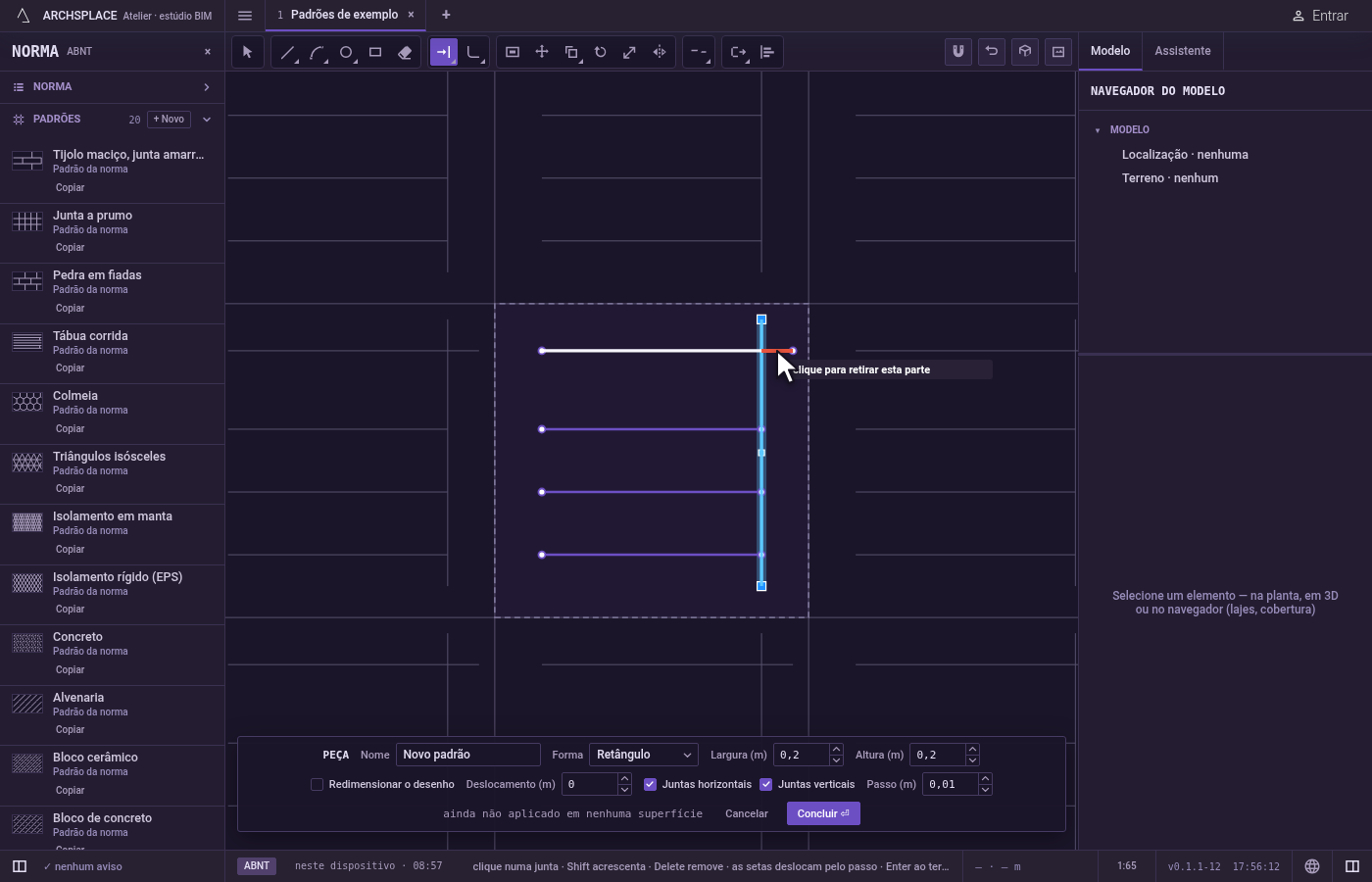Image resolution: width=1372 pixels, height=882 pixels.
Task: Select the Rotate tool
Action: (601, 52)
